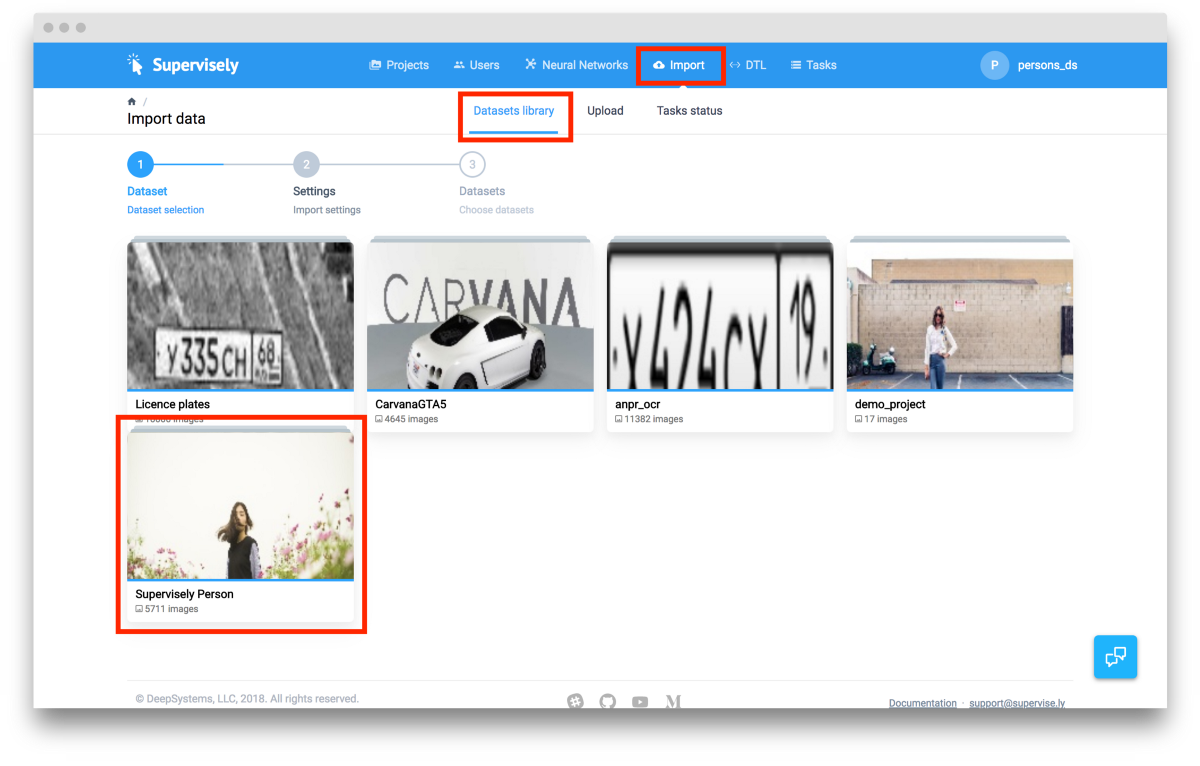
Task: Click the Import data page heading
Action: [166, 119]
